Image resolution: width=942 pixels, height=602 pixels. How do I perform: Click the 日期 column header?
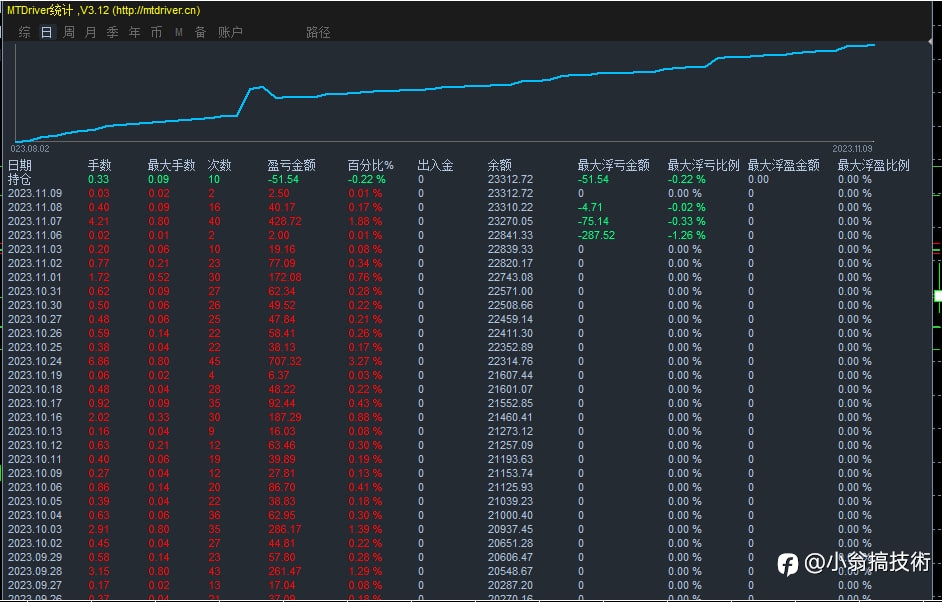20,165
